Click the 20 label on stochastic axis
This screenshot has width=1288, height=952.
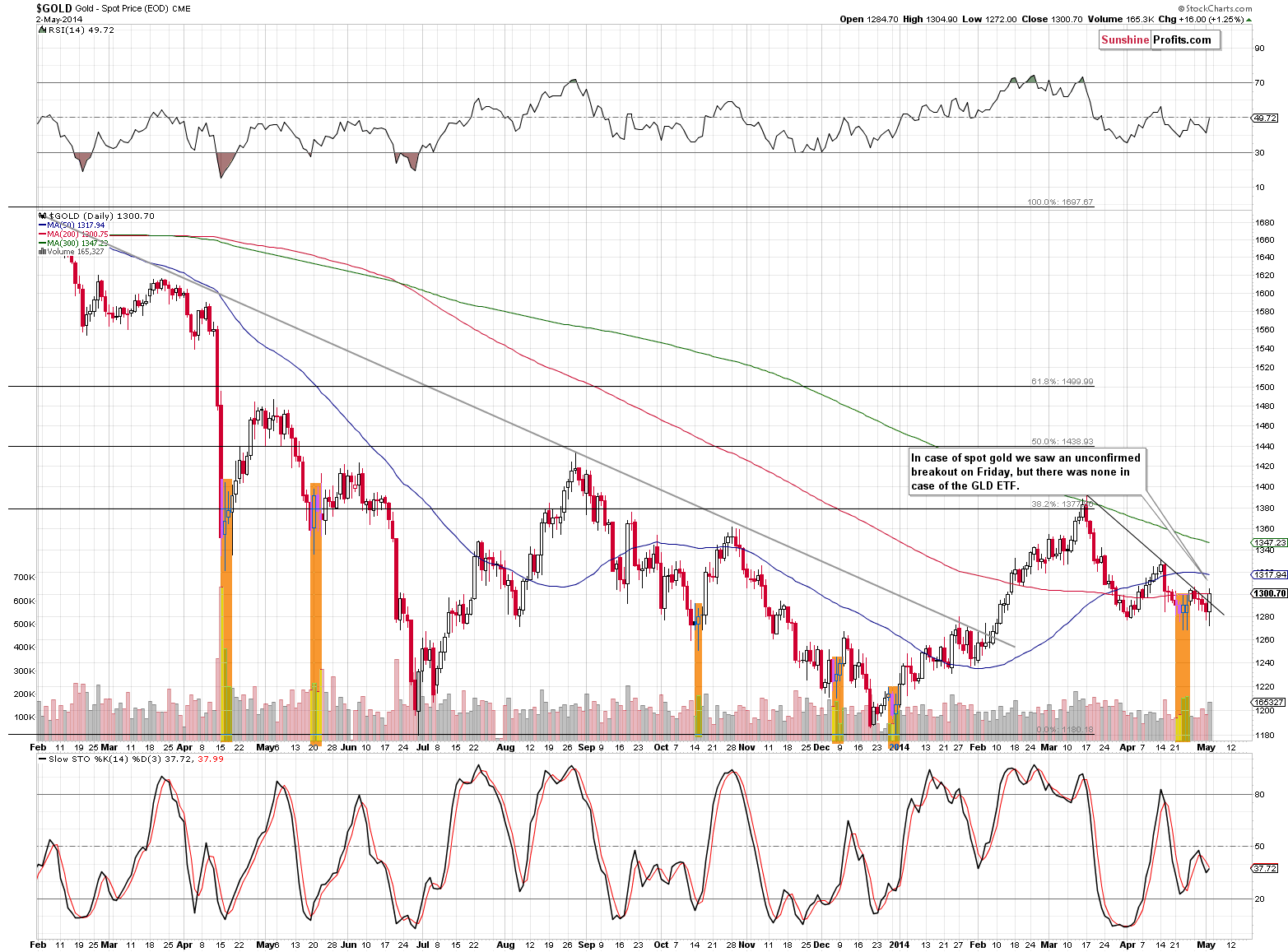coord(1259,899)
